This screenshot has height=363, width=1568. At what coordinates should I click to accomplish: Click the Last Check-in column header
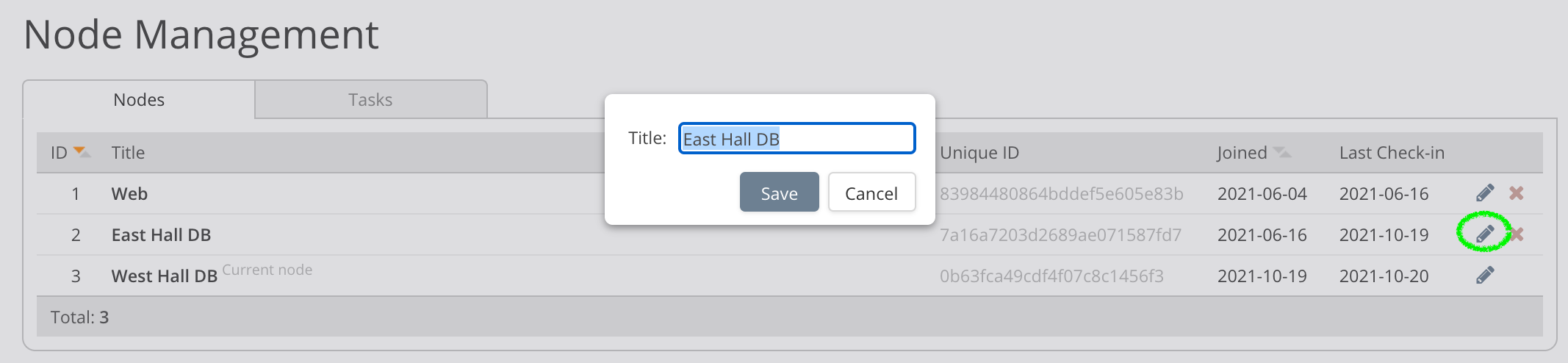[1391, 153]
